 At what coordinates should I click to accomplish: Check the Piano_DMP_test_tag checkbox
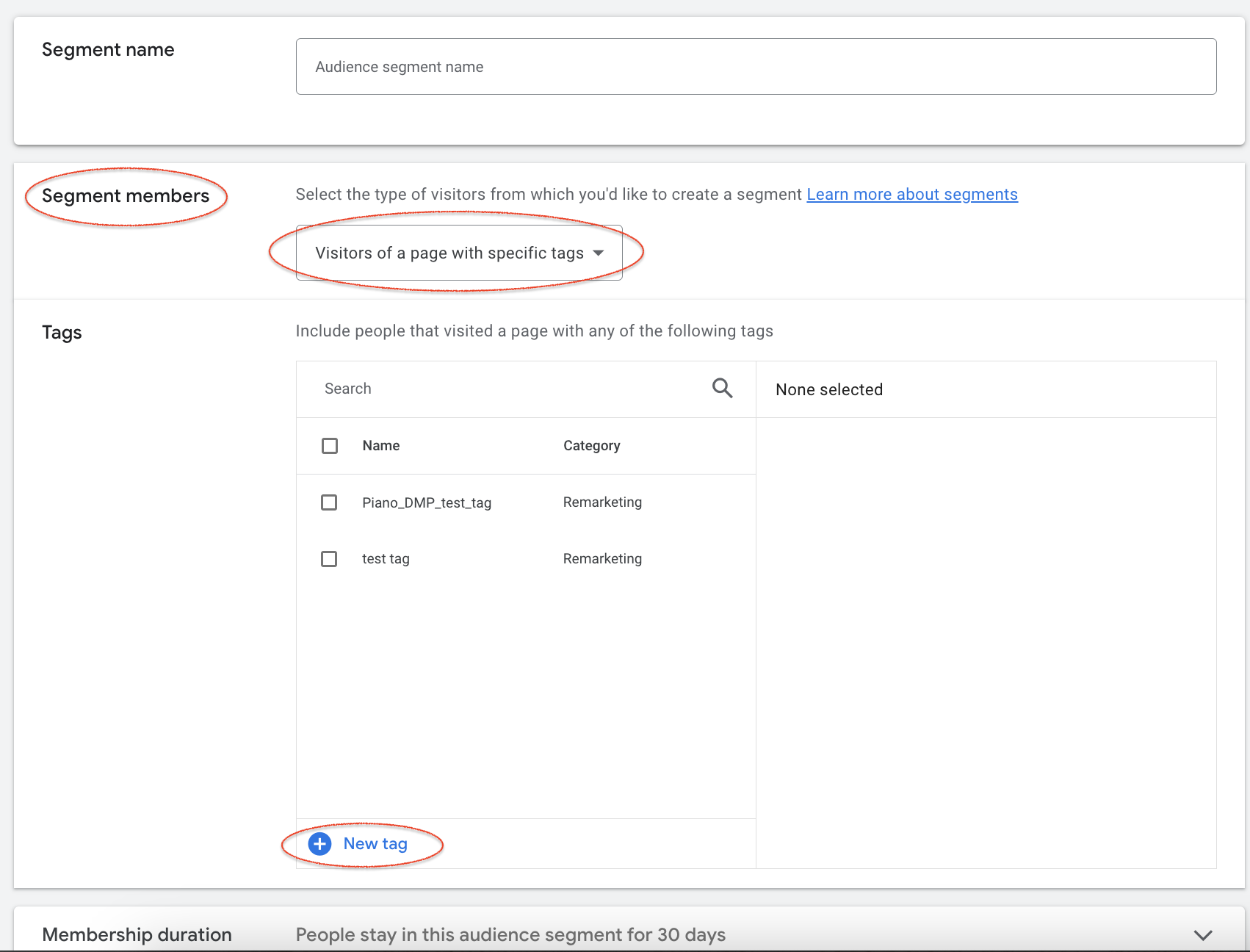pos(329,502)
